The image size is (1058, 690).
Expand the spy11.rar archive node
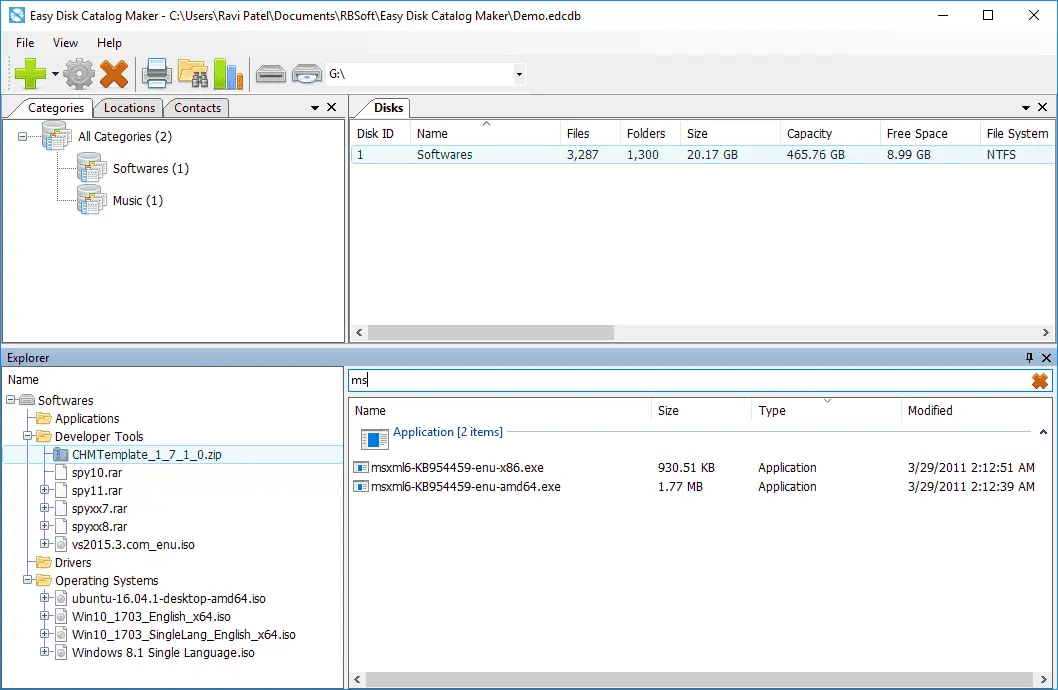click(45, 490)
